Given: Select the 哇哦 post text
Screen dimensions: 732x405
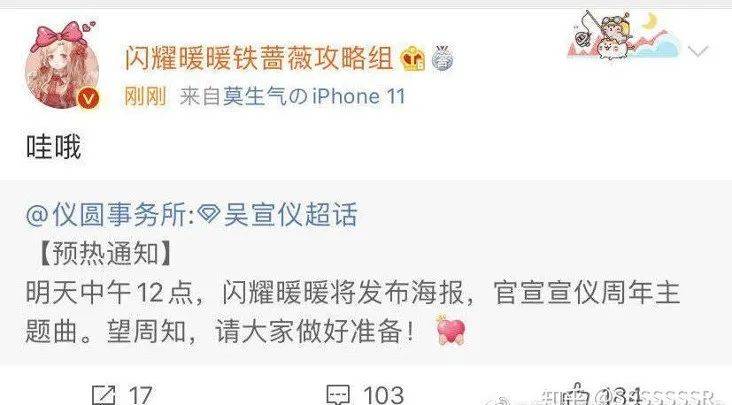Looking at the screenshot, I should (54, 147).
